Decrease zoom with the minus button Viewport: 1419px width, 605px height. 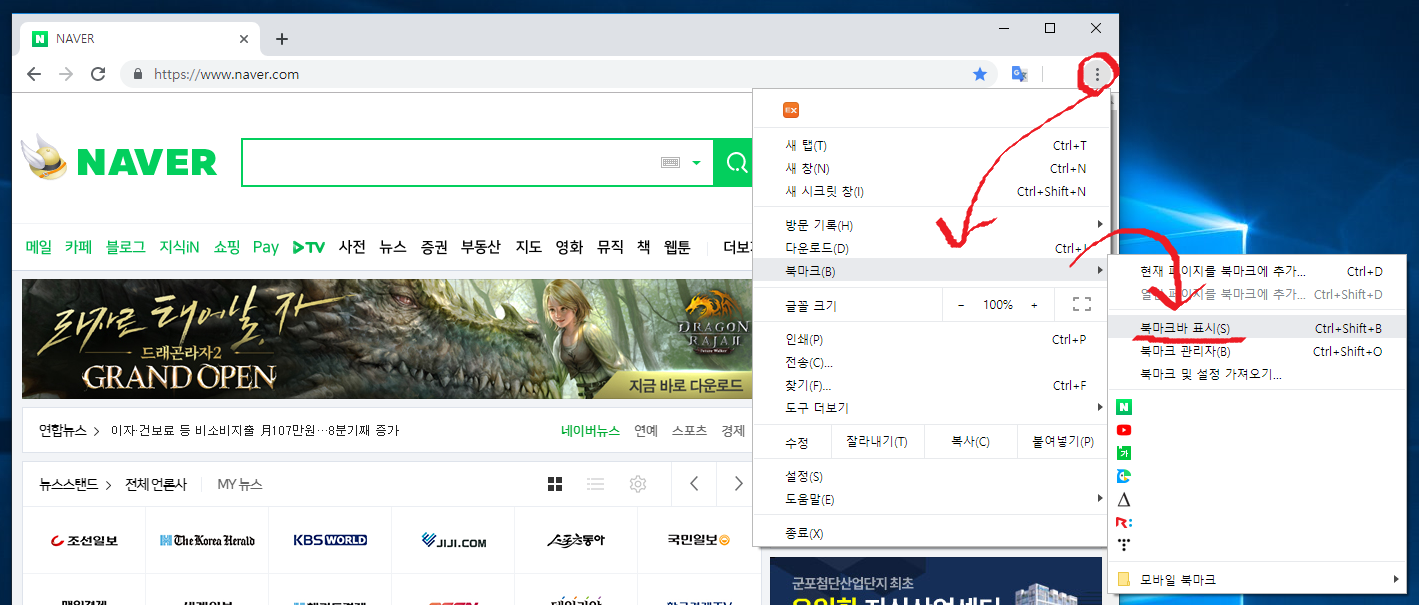coord(961,304)
